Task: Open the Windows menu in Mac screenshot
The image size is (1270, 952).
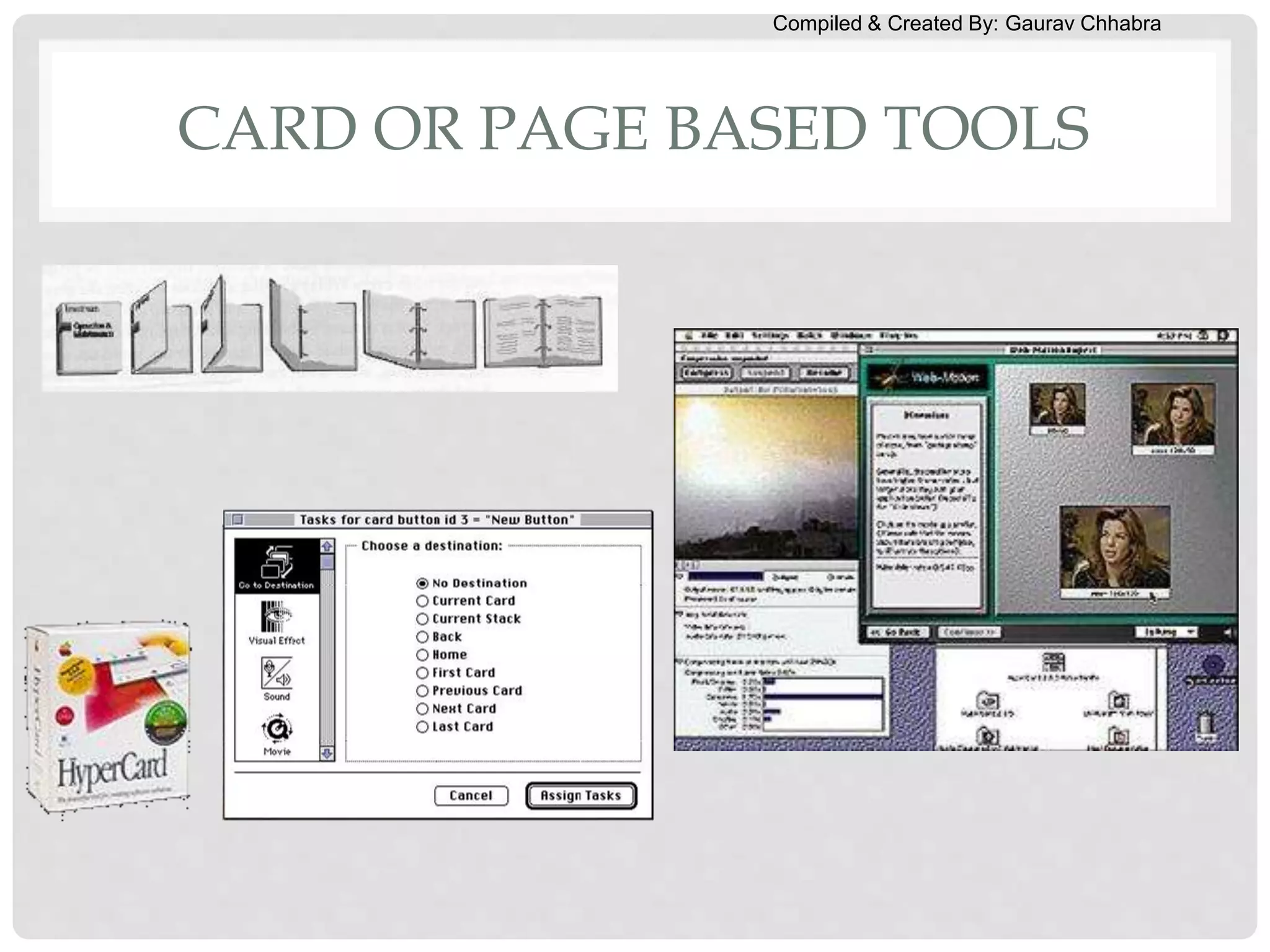Action: (x=851, y=335)
